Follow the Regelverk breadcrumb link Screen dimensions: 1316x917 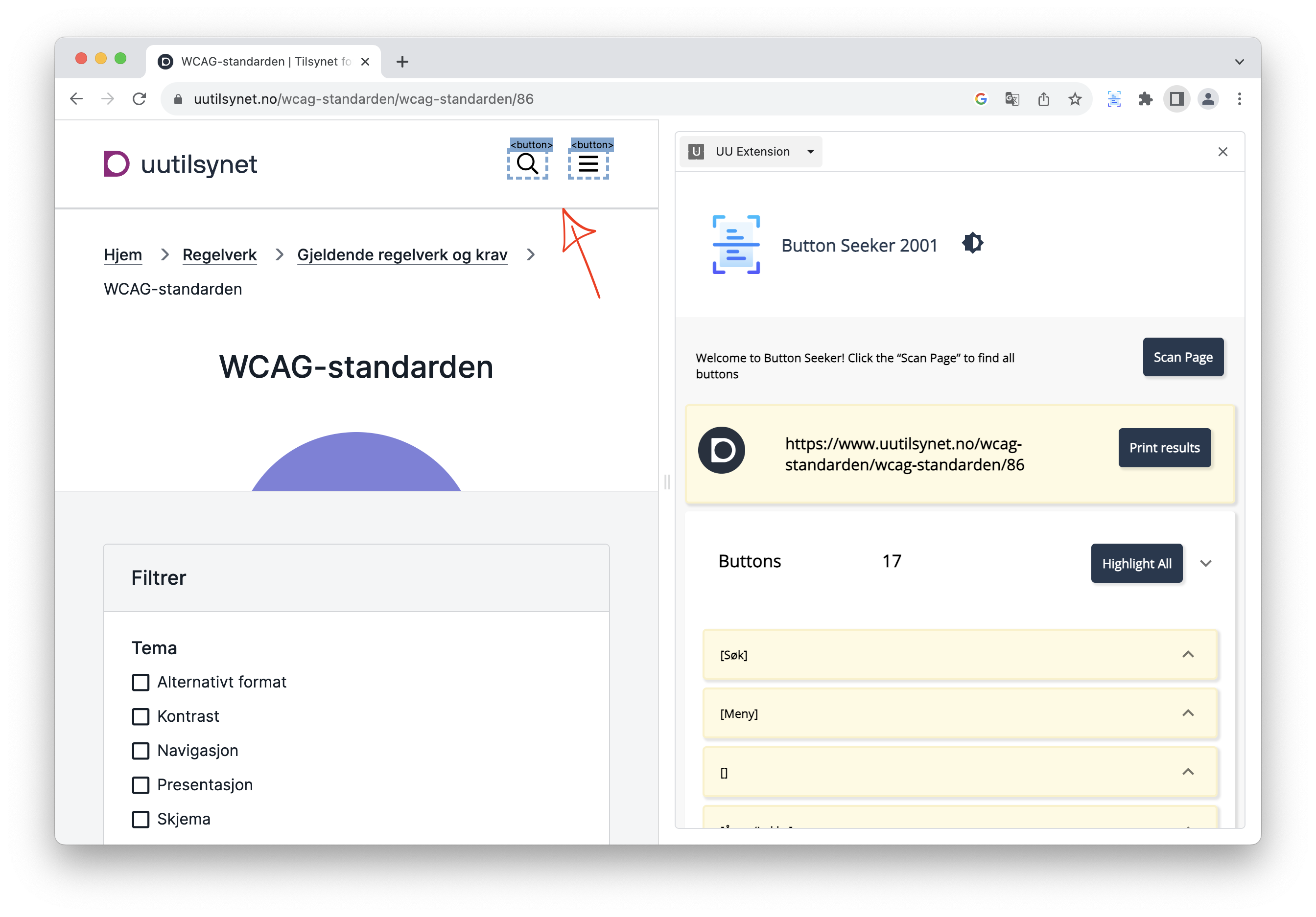219,255
